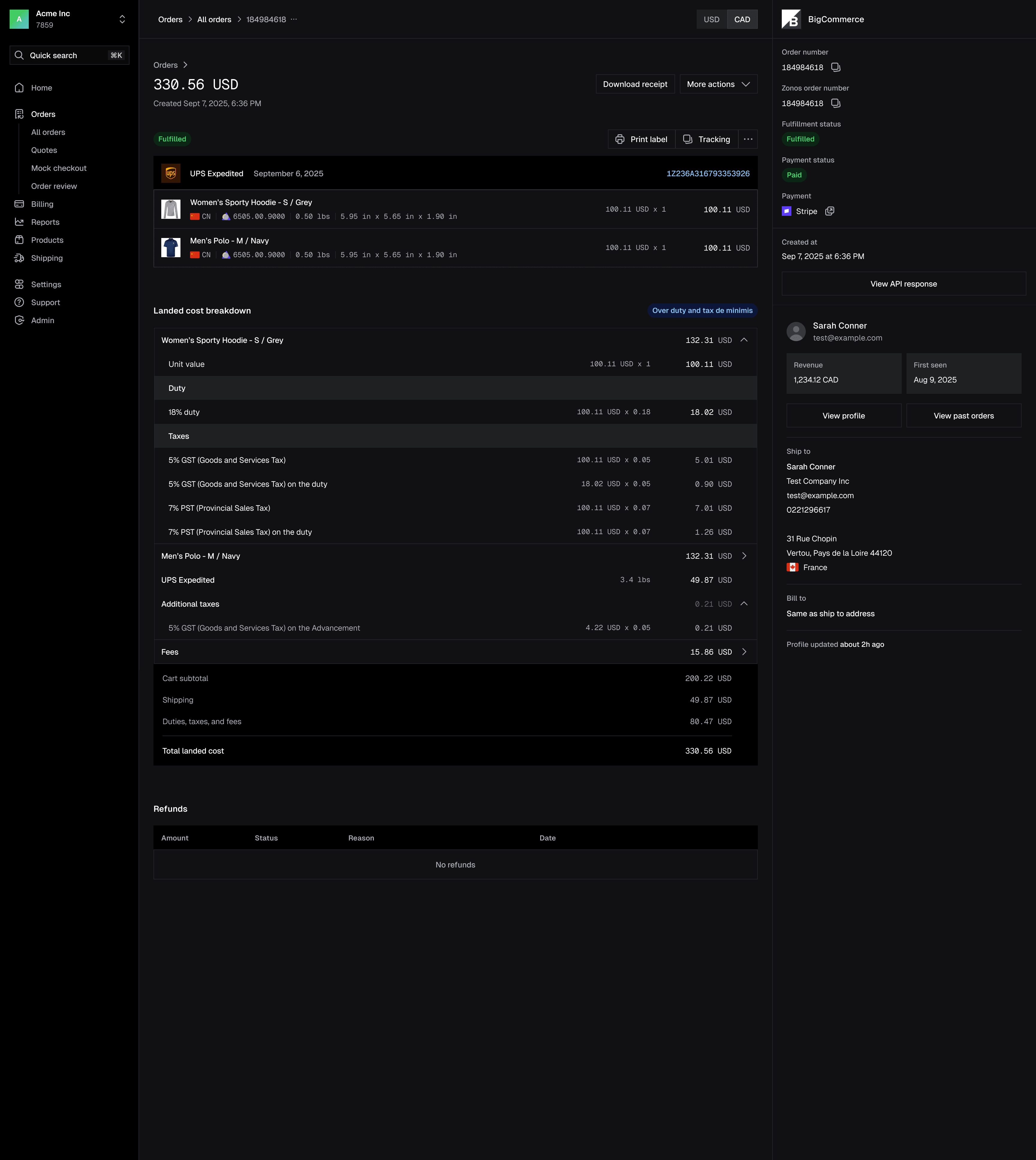Click the Download receipt button
The width and height of the screenshot is (1036, 1160).
tap(635, 84)
